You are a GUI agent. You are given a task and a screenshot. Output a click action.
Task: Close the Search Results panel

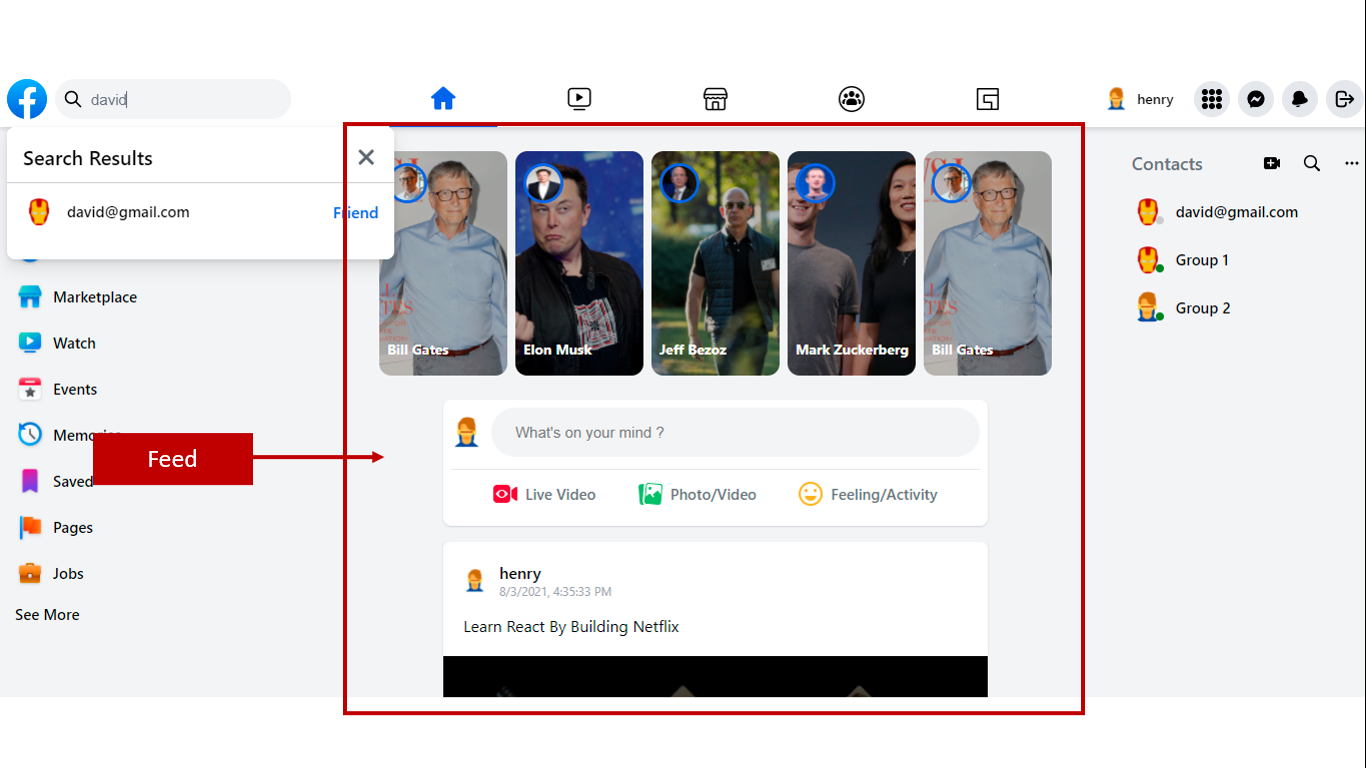366,157
